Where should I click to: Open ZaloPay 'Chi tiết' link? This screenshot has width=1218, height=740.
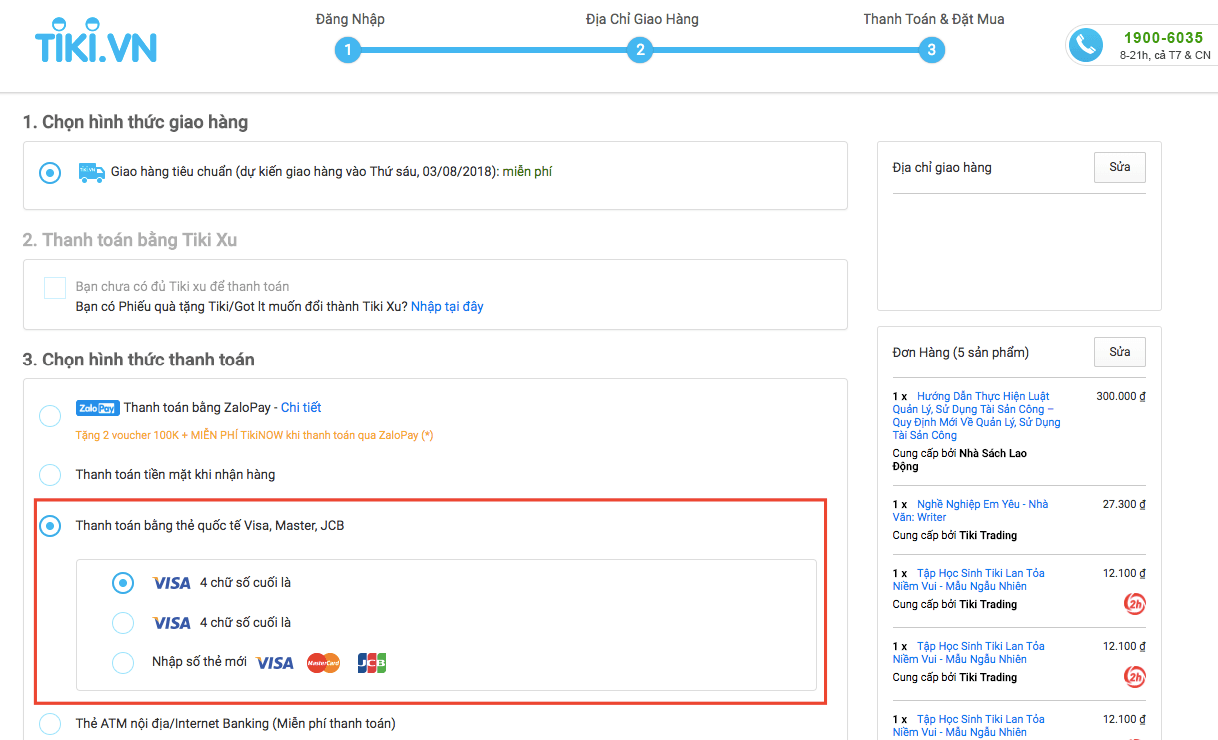[x=301, y=408]
